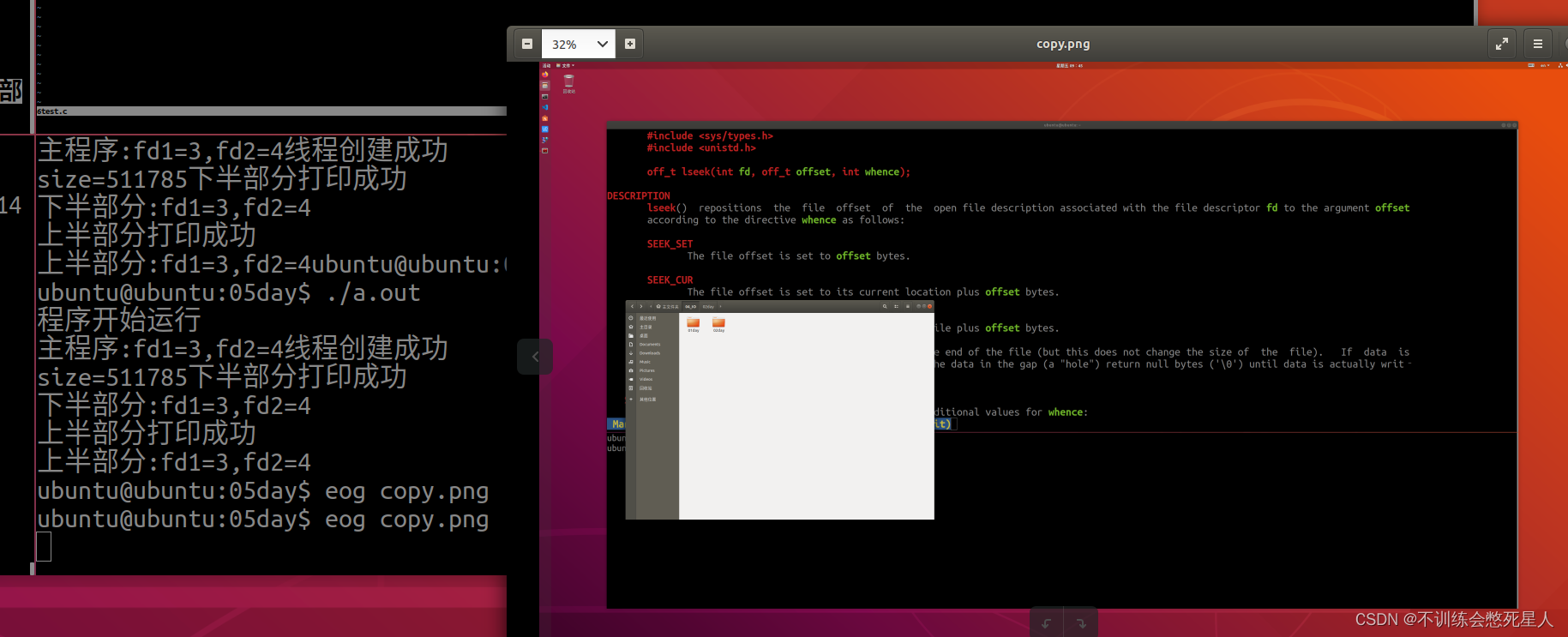Click the 6test.c vim status bar

point(271,111)
